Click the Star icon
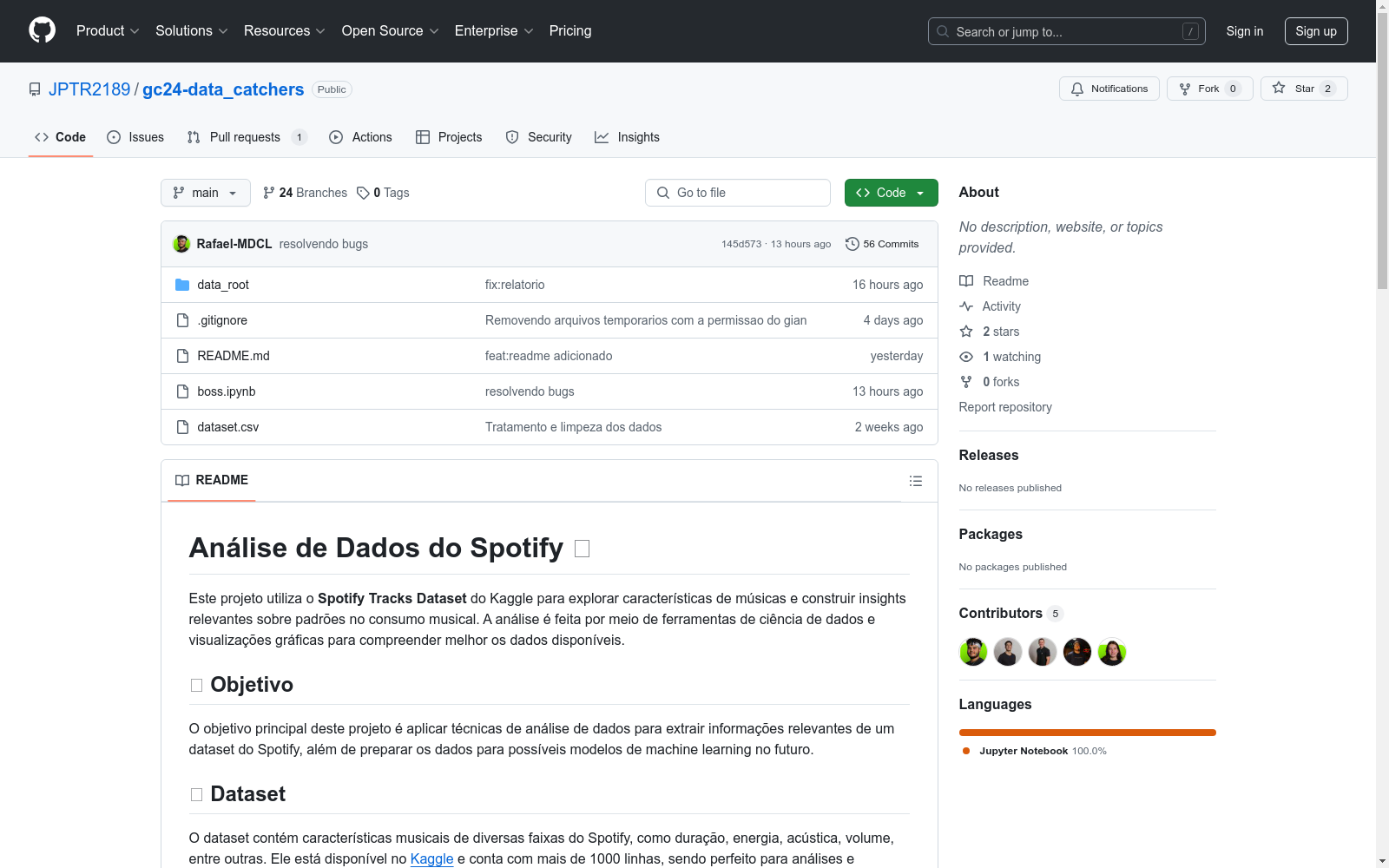The image size is (1389, 868). (1279, 88)
